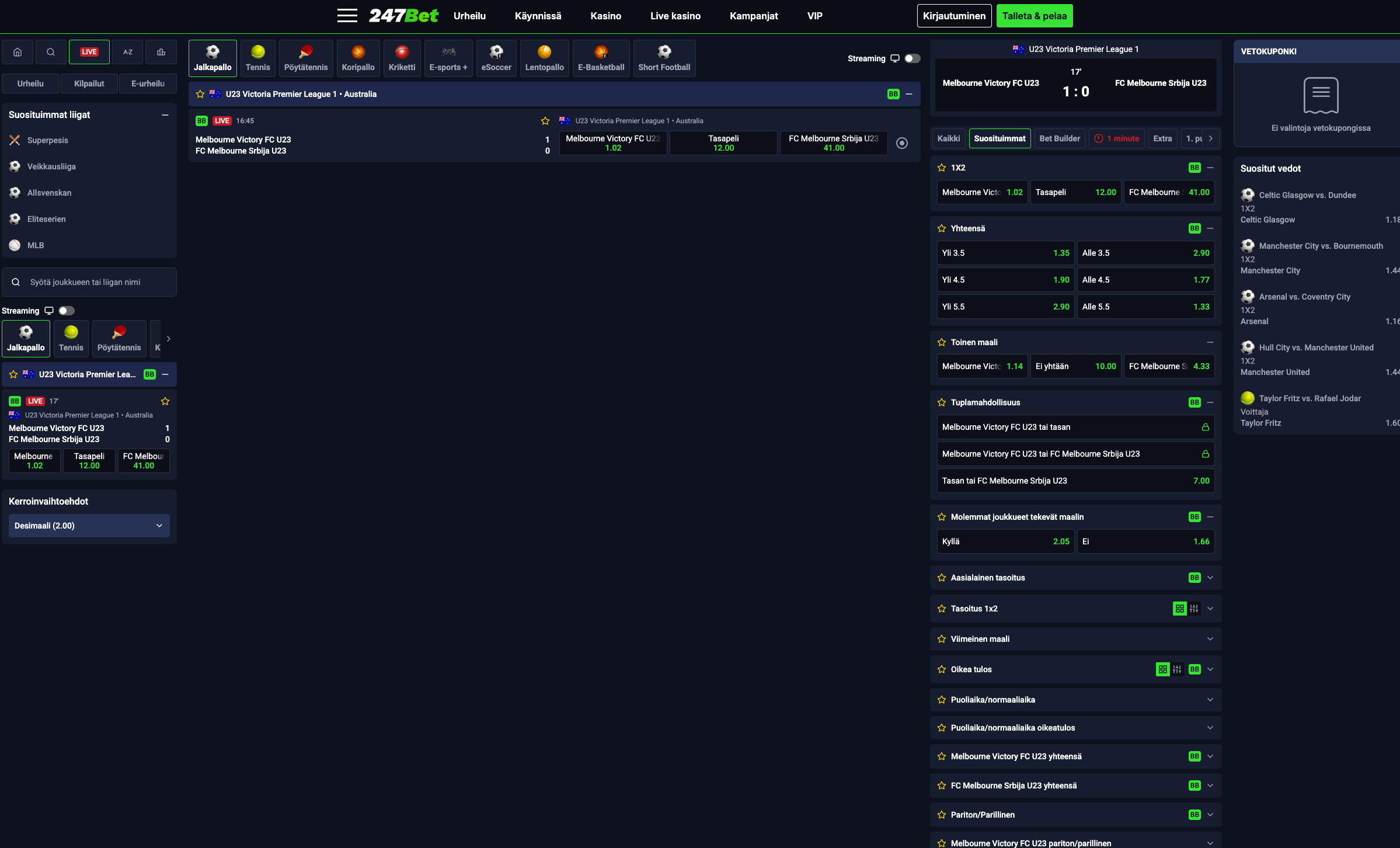The height and width of the screenshot is (848, 1400).
Task: Select eSoccer sport icon
Action: point(496,58)
